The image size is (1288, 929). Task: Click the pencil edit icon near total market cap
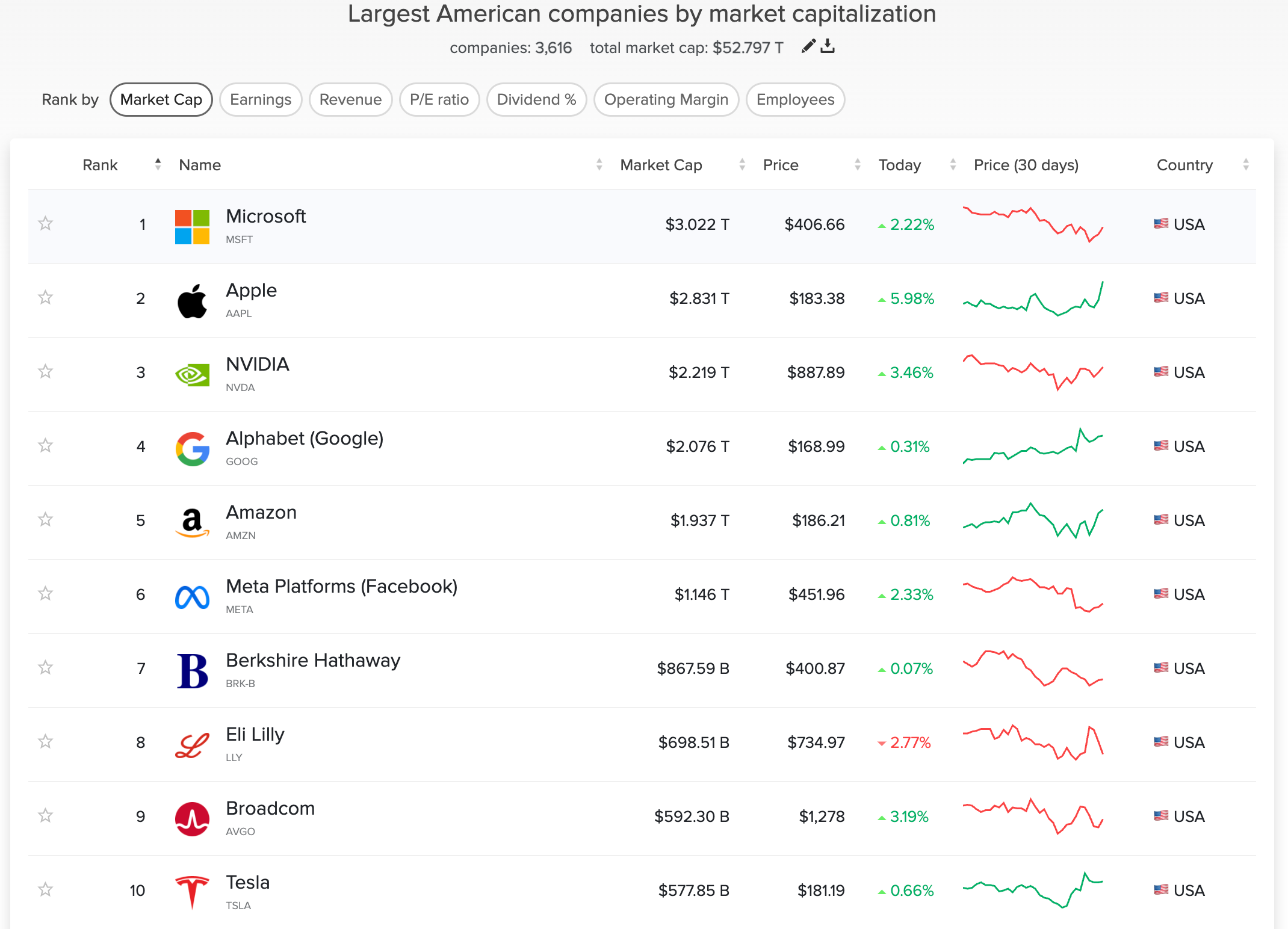click(808, 46)
